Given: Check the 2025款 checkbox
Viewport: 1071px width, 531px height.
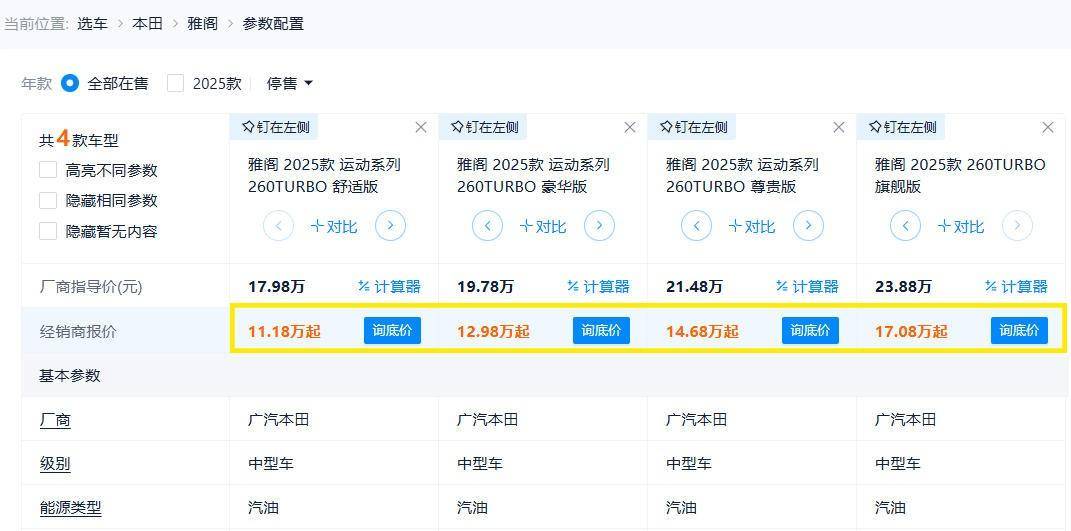Looking at the screenshot, I should (176, 83).
